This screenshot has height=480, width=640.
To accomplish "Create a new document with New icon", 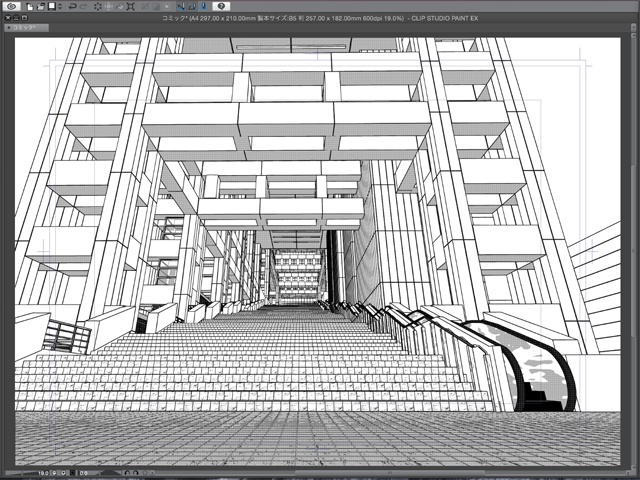I will pyautogui.click(x=30, y=7).
